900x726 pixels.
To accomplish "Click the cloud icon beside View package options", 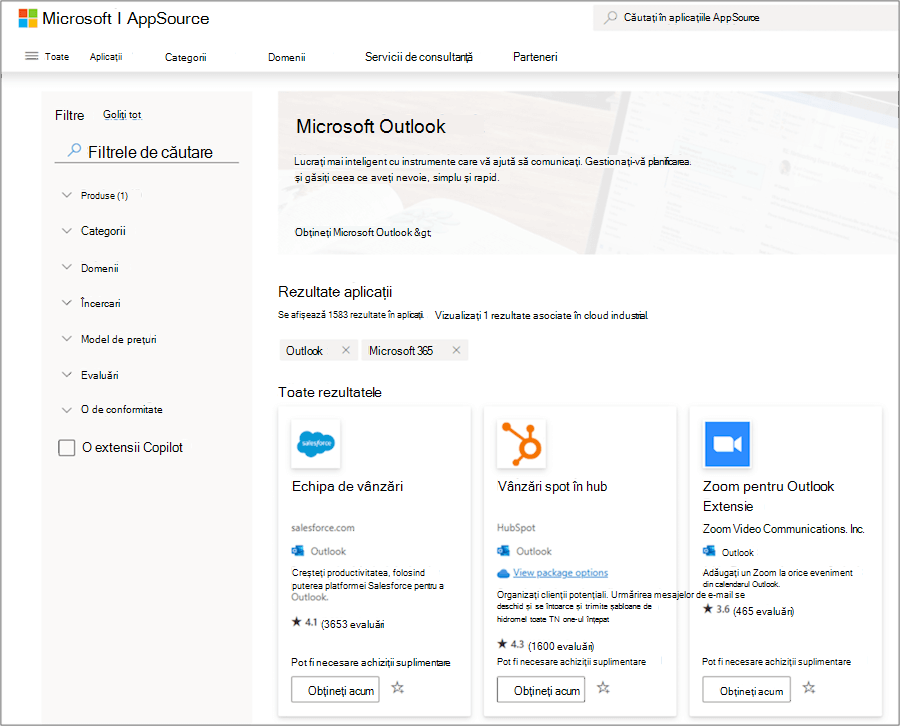I will tap(503, 573).
